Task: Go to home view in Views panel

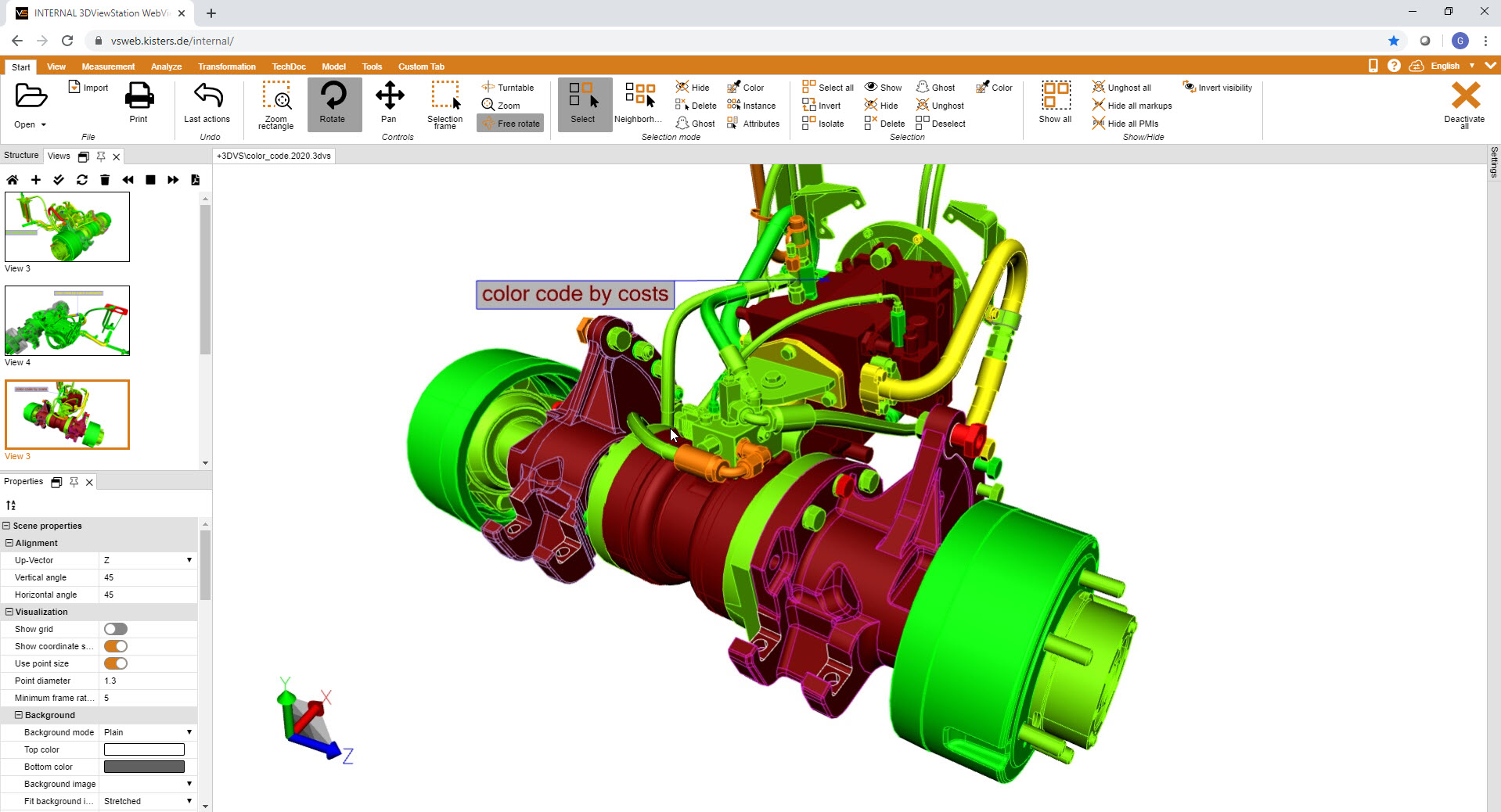Action: [x=13, y=180]
